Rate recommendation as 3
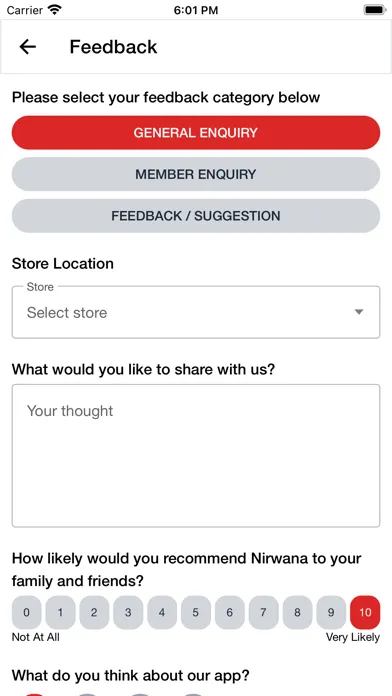This screenshot has height=696, width=392. point(128,613)
